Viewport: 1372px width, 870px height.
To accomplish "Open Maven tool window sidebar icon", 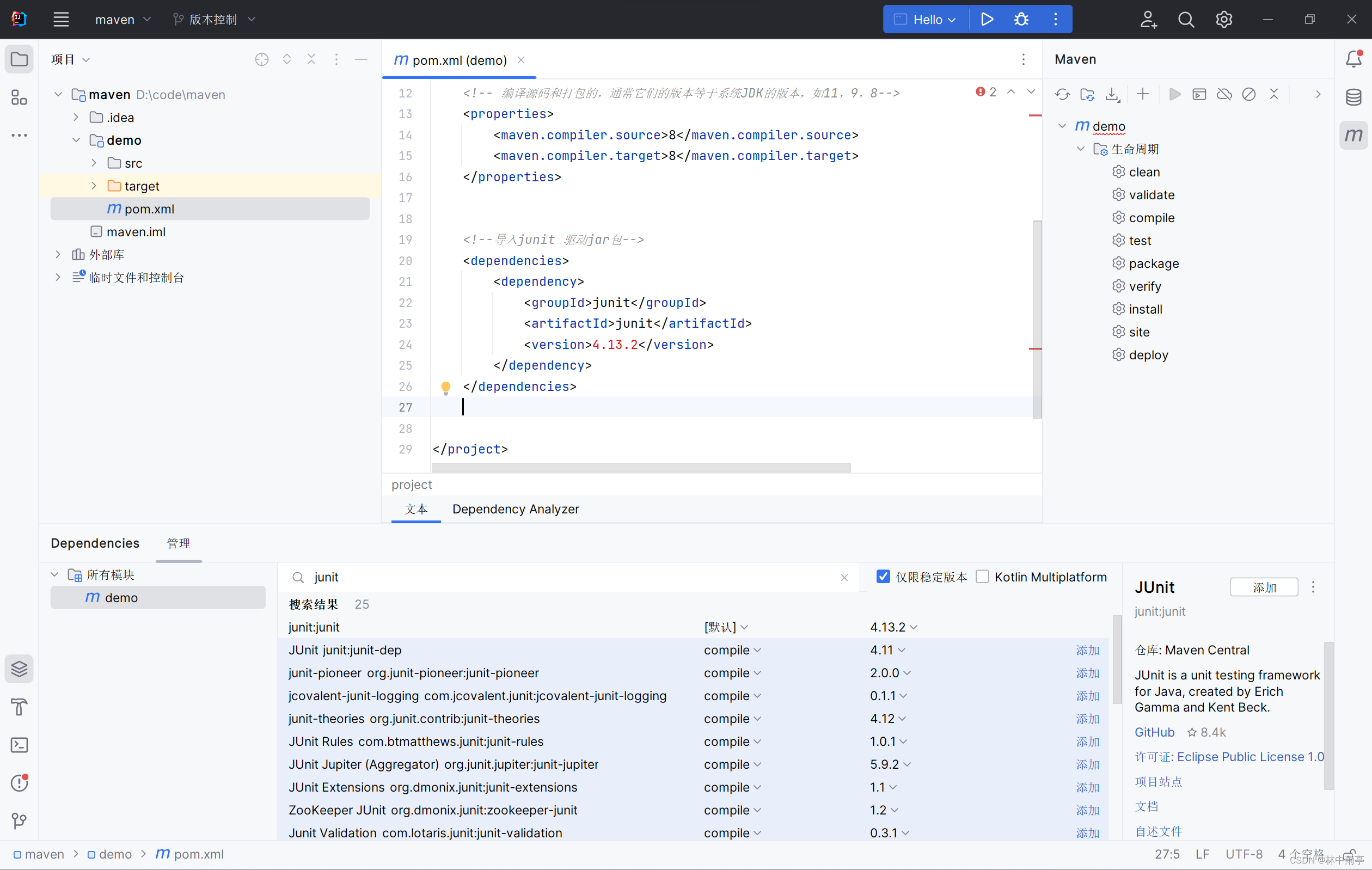I will coord(1354,136).
